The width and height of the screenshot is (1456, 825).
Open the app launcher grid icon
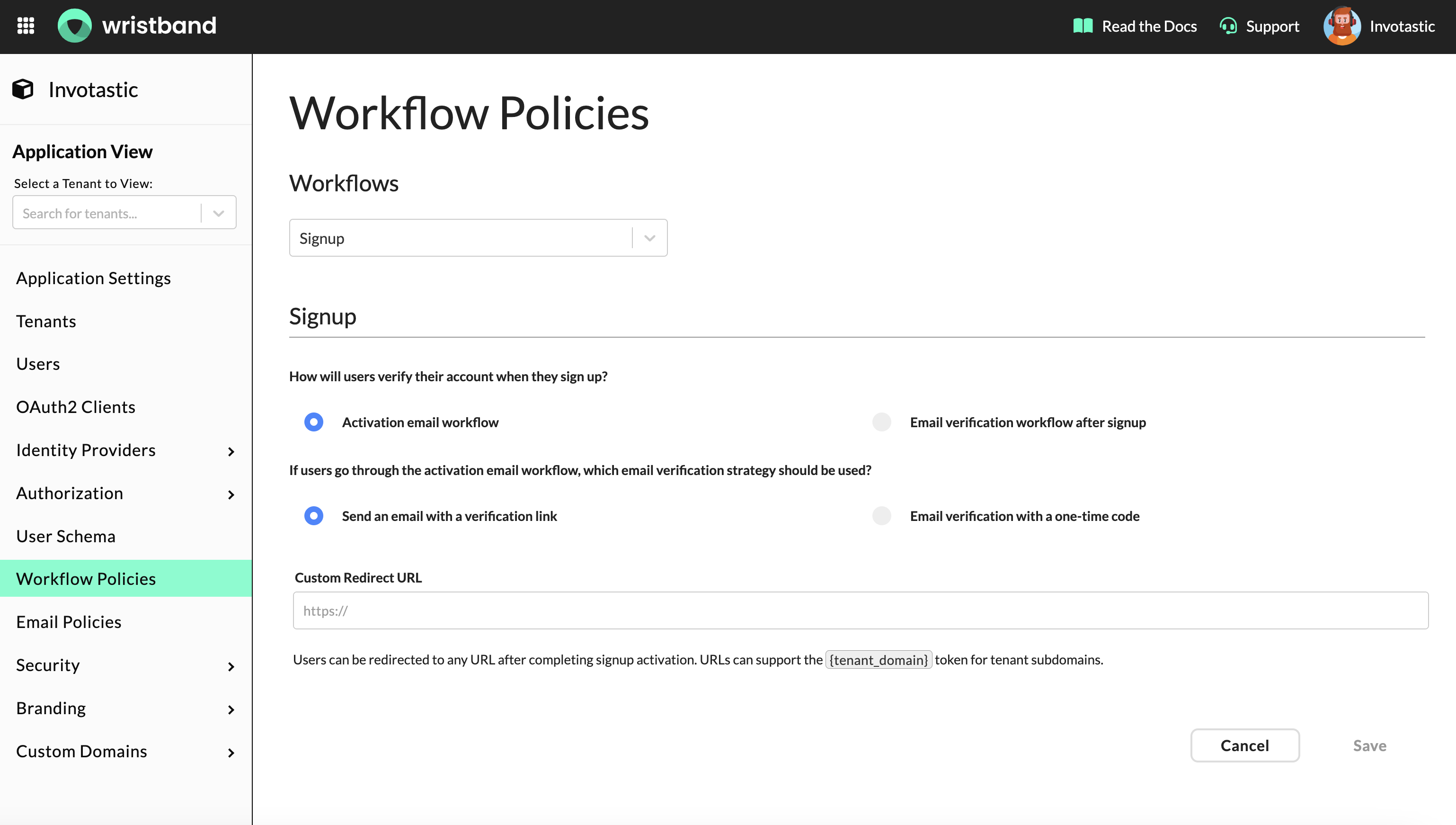[x=26, y=26]
